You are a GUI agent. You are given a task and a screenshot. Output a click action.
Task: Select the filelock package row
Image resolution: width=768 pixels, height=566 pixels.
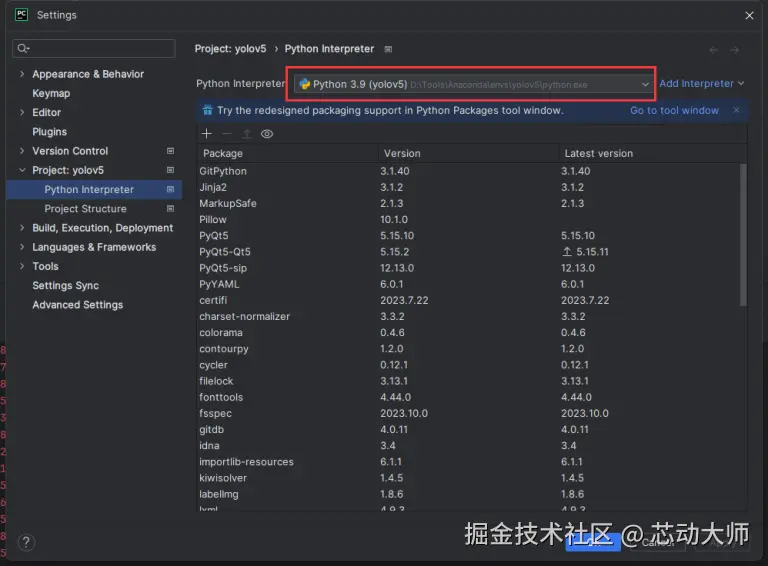tap(469, 381)
